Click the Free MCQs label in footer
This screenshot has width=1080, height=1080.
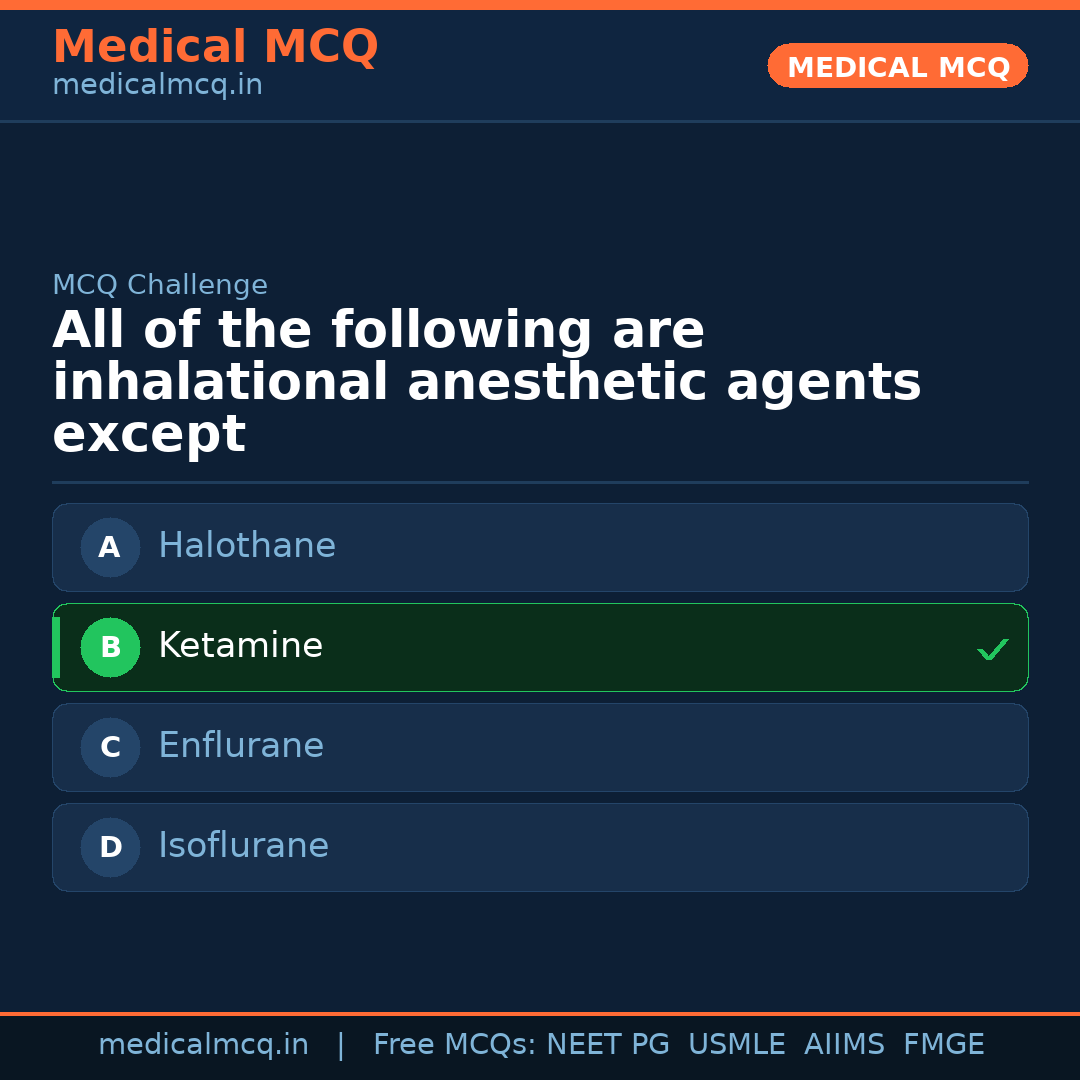[455, 1045]
